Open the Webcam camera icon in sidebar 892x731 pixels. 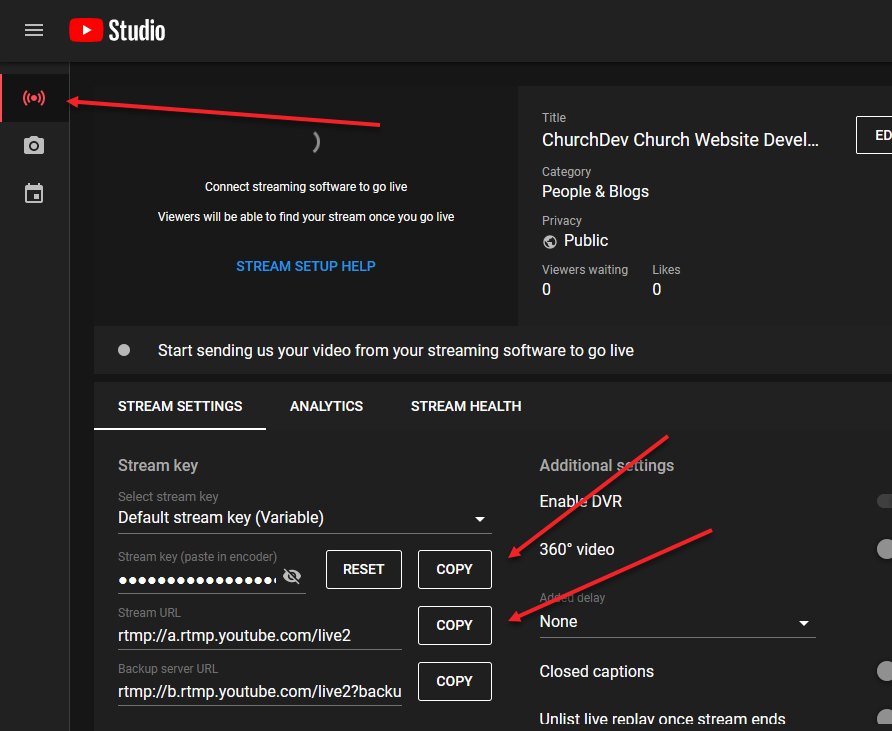point(34,146)
